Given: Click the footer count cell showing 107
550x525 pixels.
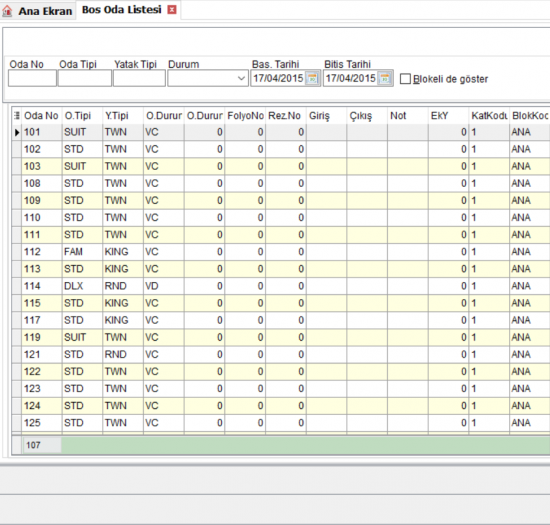Looking at the screenshot, I should pyautogui.click(x=42, y=445).
